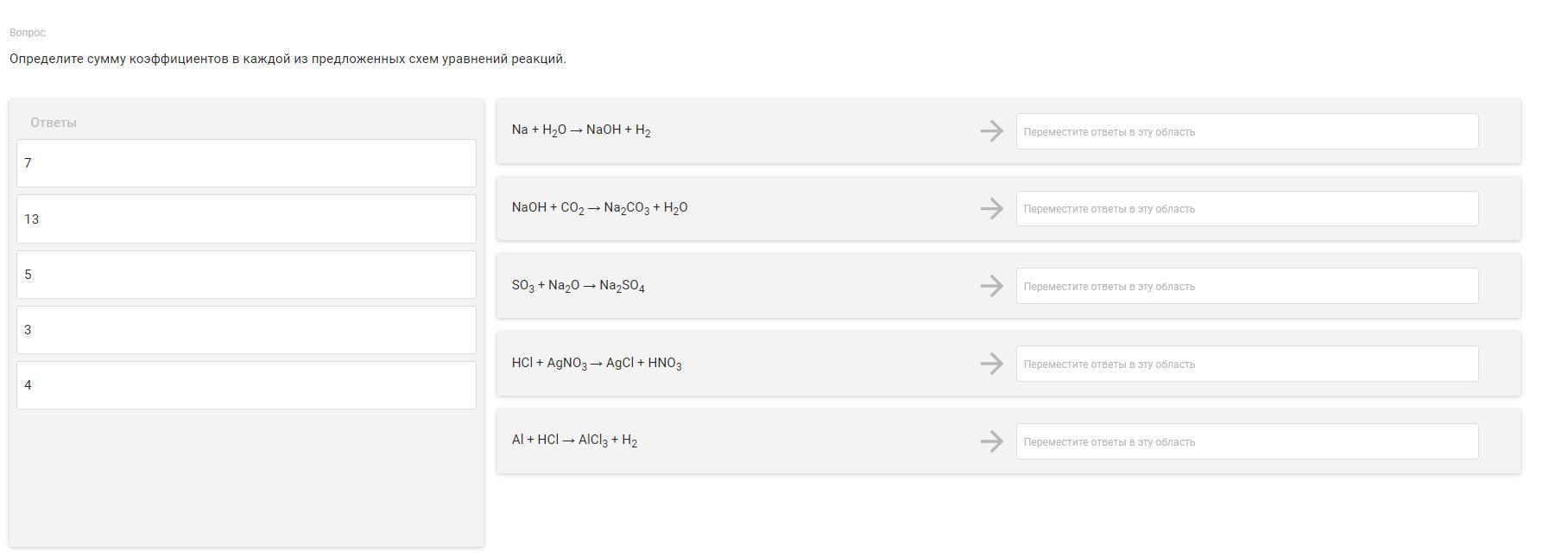This screenshot has height=558, width=1568.
Task: Click arrow icon beside NaOH + CO2 reaction
Action: pyautogui.click(x=991, y=208)
